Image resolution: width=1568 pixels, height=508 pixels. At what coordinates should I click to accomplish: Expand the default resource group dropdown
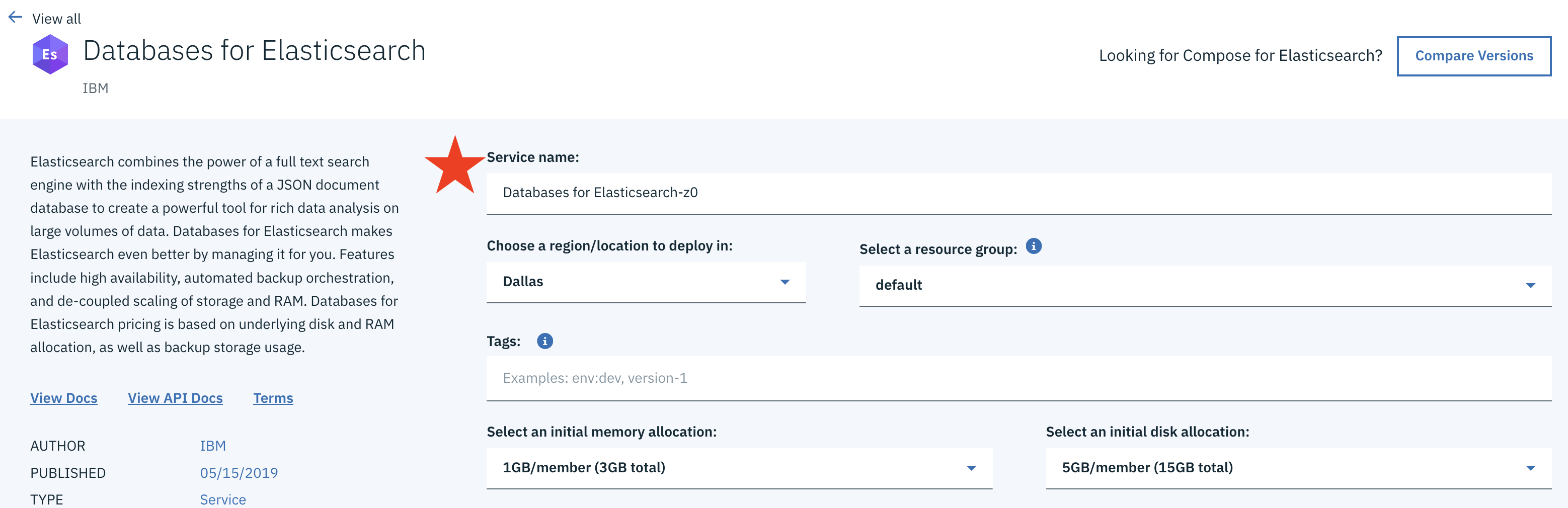pyautogui.click(x=1205, y=285)
